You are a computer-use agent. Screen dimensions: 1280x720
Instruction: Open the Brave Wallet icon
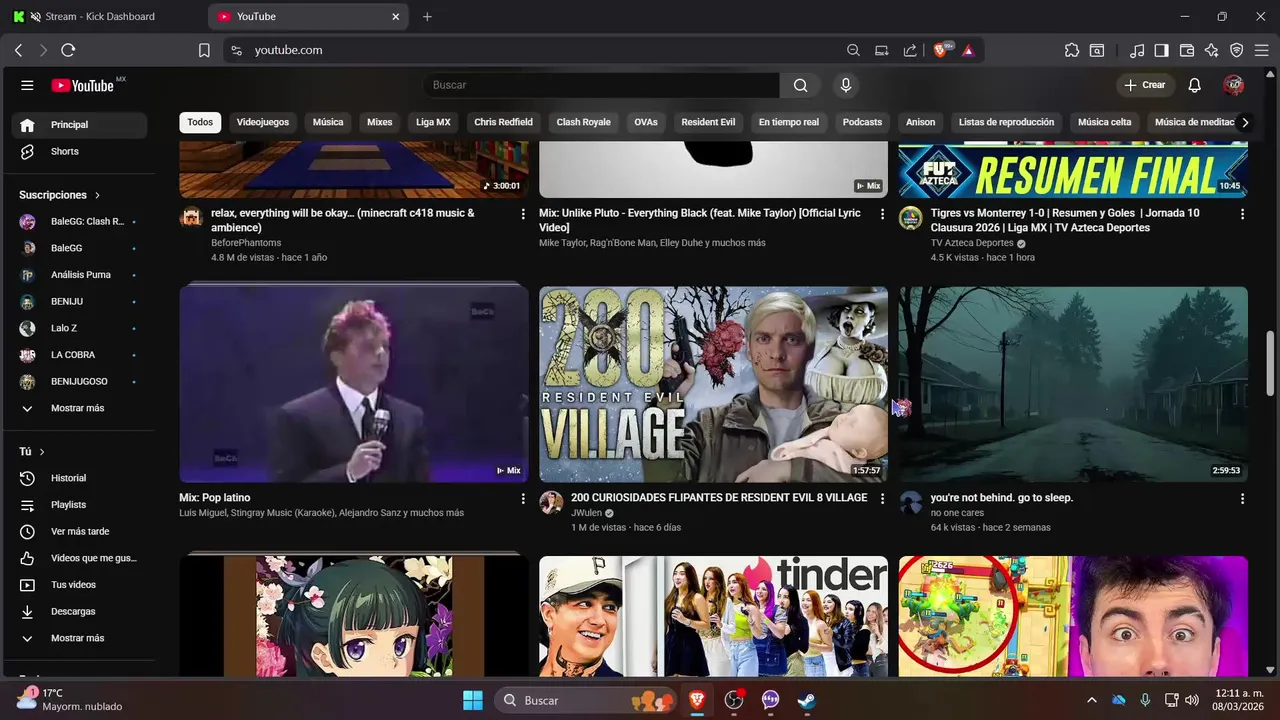point(1187,50)
